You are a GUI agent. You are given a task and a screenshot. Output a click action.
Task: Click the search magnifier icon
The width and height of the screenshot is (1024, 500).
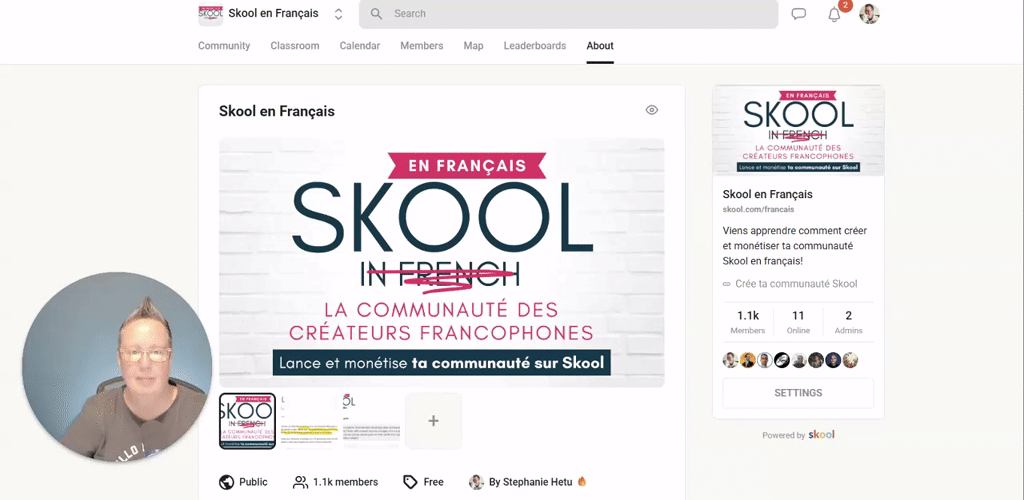point(376,14)
